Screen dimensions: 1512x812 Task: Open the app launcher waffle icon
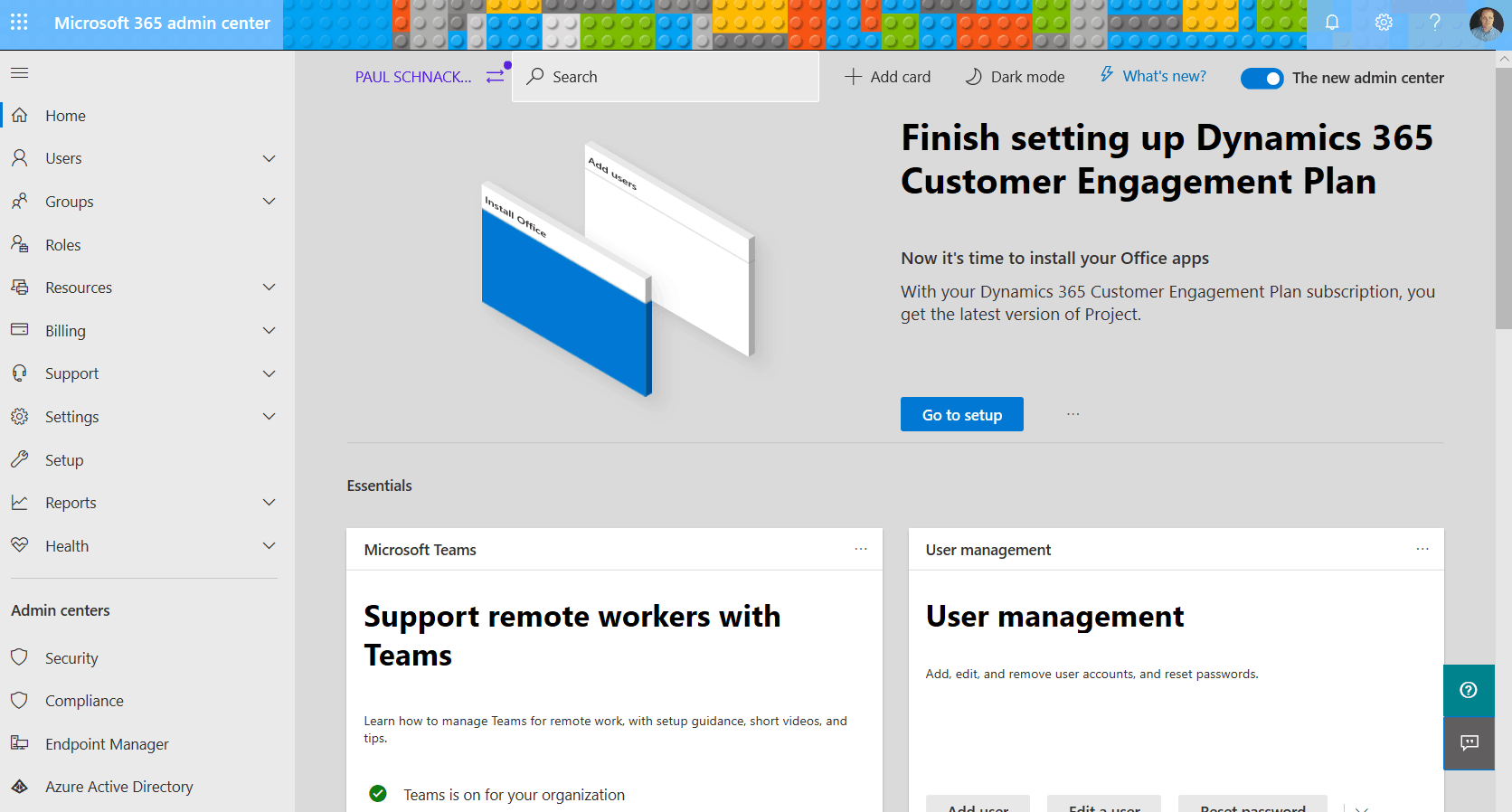point(19,22)
